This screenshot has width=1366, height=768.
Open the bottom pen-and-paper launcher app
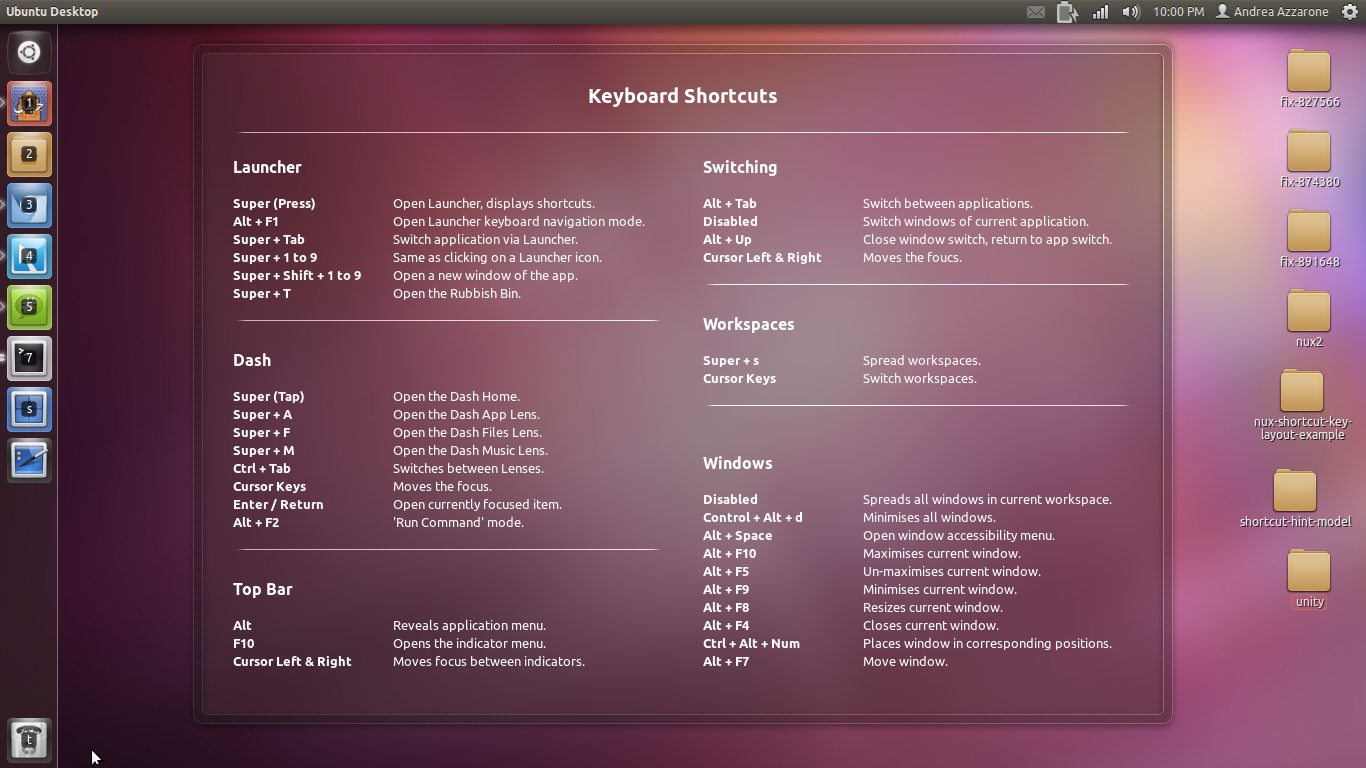pyautogui.click(x=28, y=460)
